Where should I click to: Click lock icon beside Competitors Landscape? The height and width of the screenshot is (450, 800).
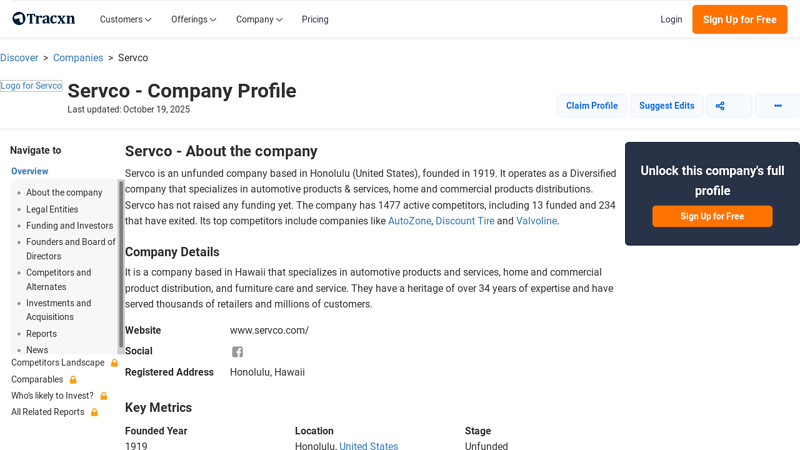pos(114,363)
